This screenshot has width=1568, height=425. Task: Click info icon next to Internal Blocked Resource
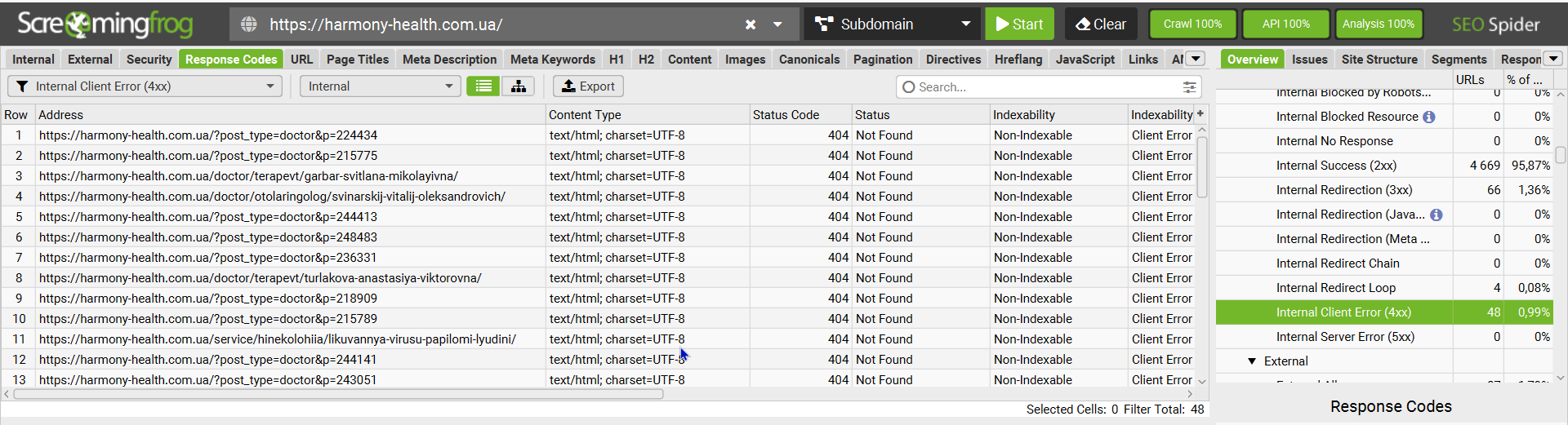click(x=1428, y=117)
